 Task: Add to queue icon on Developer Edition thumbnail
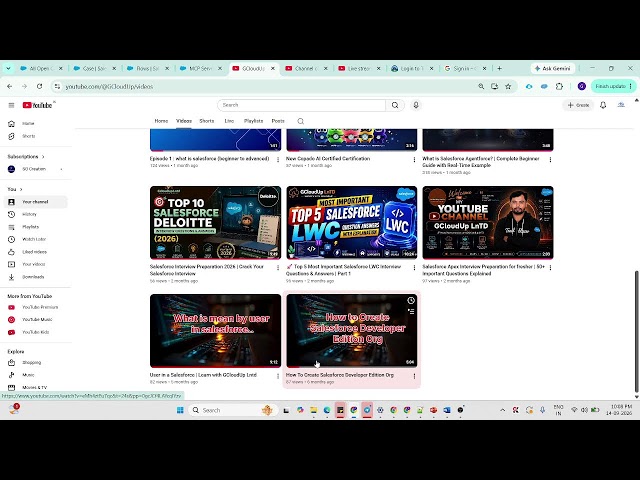(411, 311)
